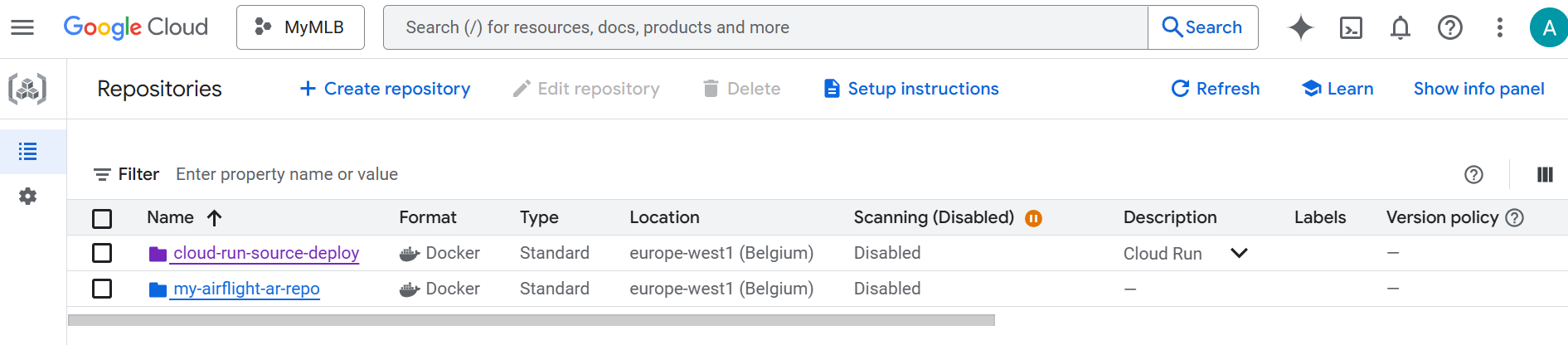The image size is (1568, 345).
Task: Open the Gemini AI assistant sparkle icon
Action: pos(1300,27)
